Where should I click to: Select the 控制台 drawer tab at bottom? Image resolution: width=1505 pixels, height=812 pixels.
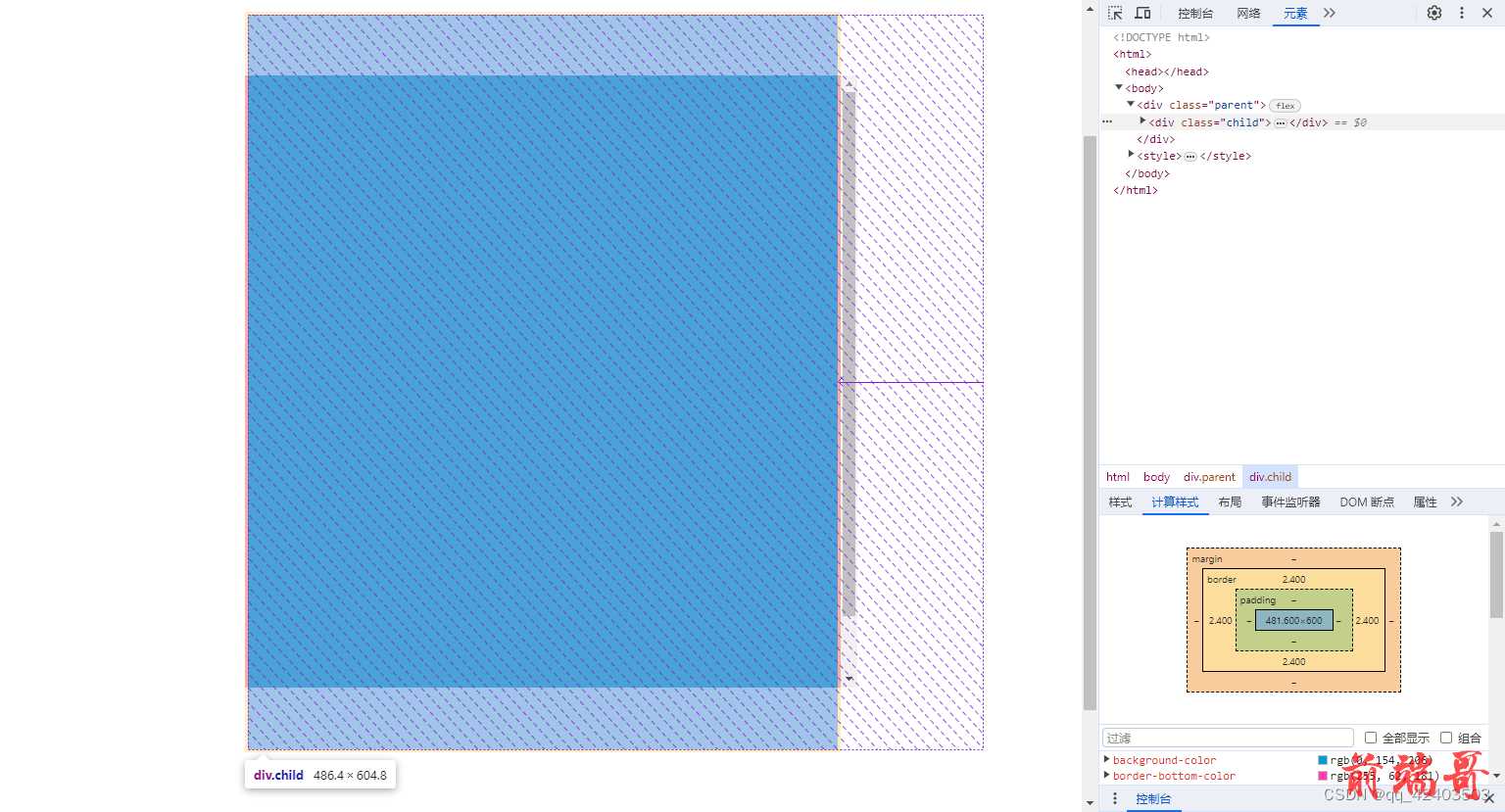pos(1153,799)
